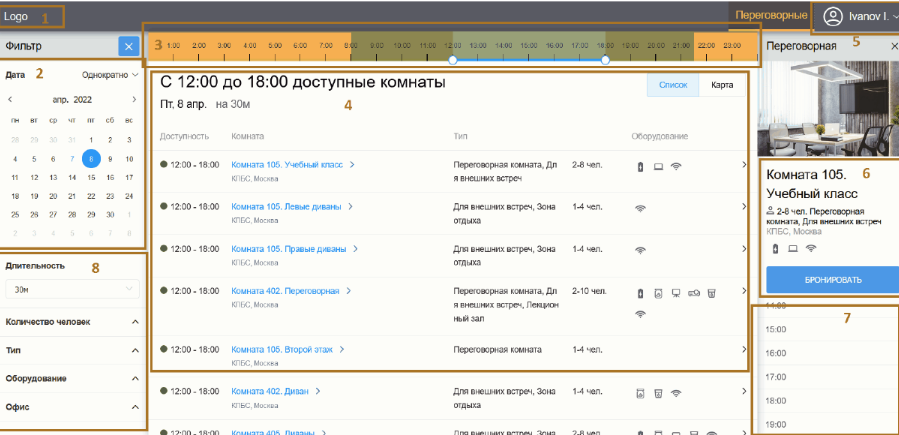The width and height of the screenshot is (899, 435).
Task: Click wifi icon in Комната 402. Переговорная row
Action: (640, 313)
